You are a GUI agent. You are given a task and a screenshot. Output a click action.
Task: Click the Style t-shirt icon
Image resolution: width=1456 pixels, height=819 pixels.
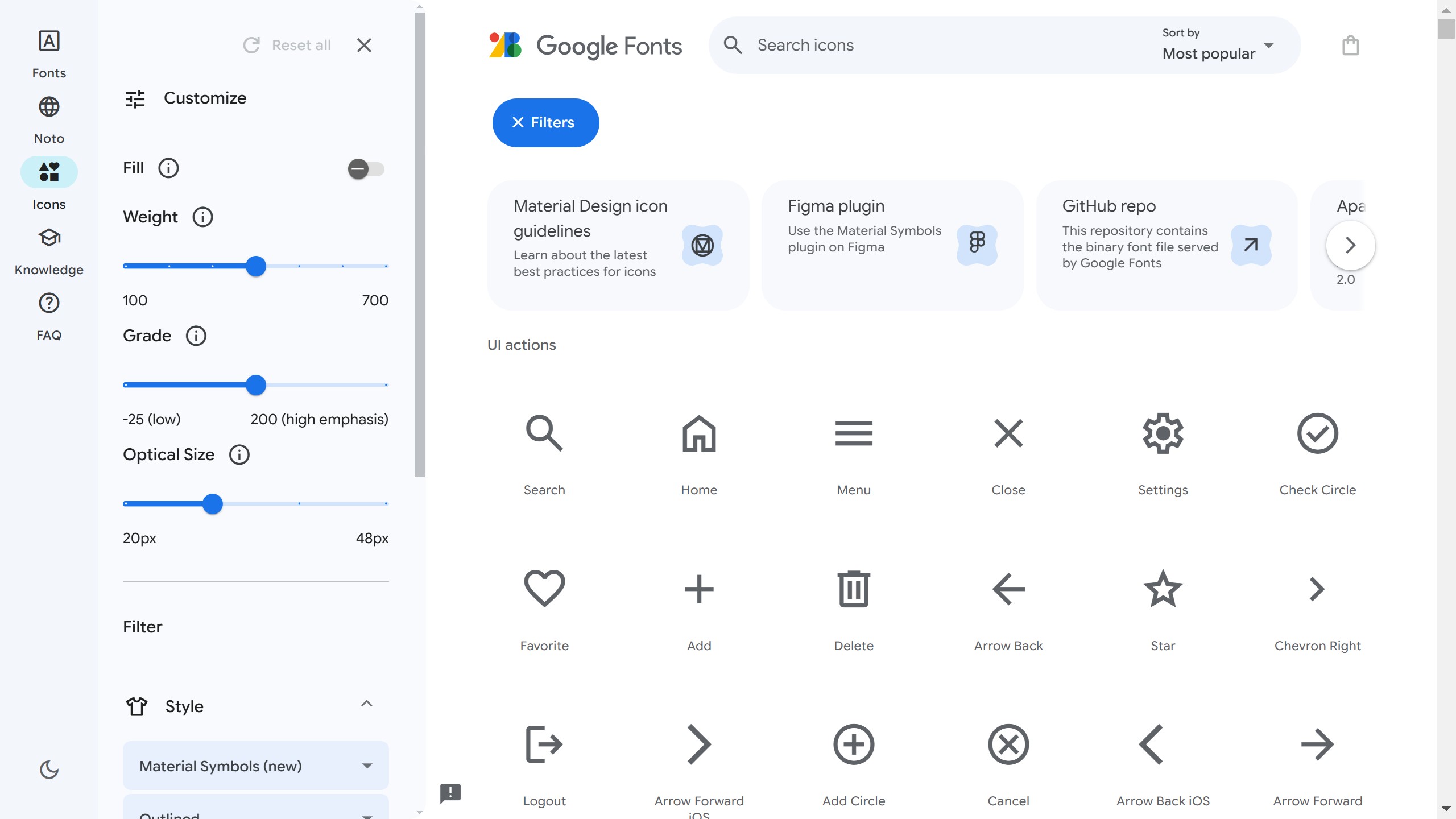tap(136, 706)
